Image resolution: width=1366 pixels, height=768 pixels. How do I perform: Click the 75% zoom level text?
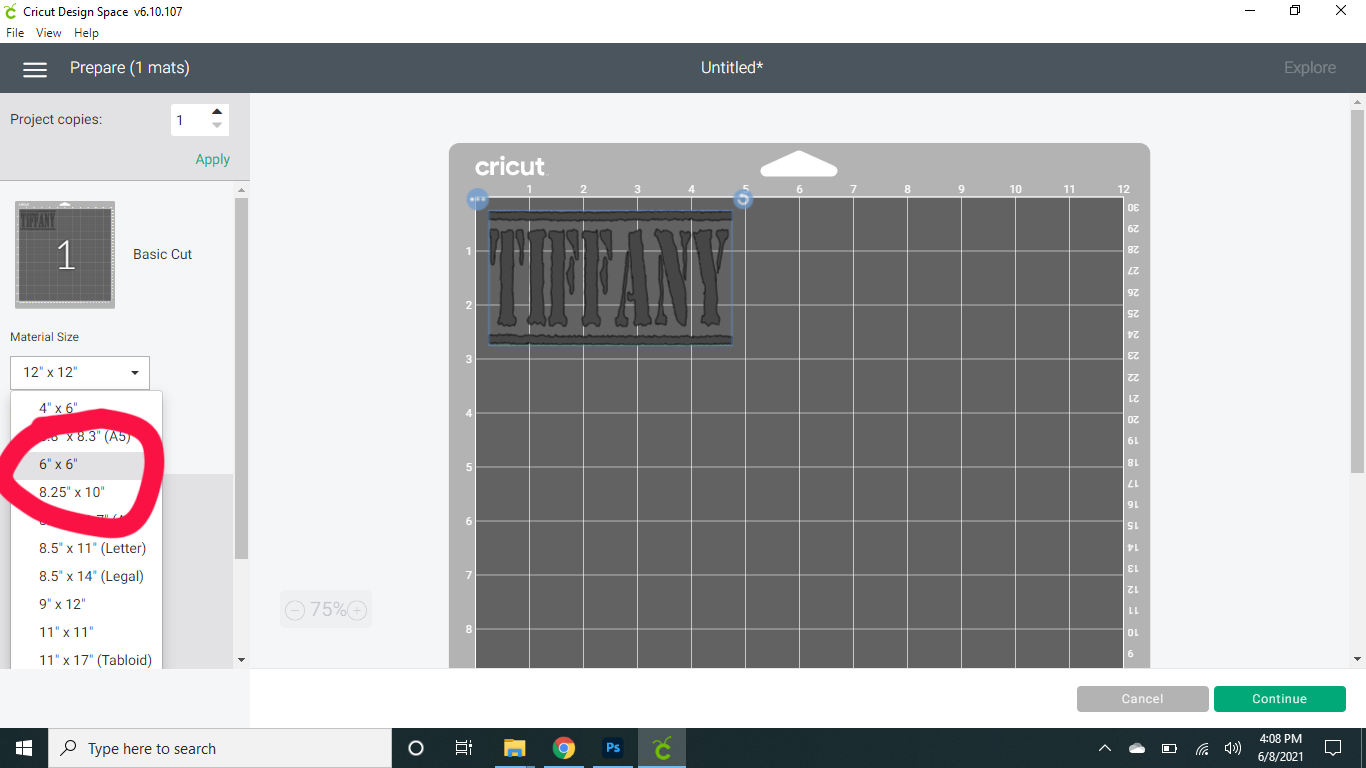[x=326, y=610]
